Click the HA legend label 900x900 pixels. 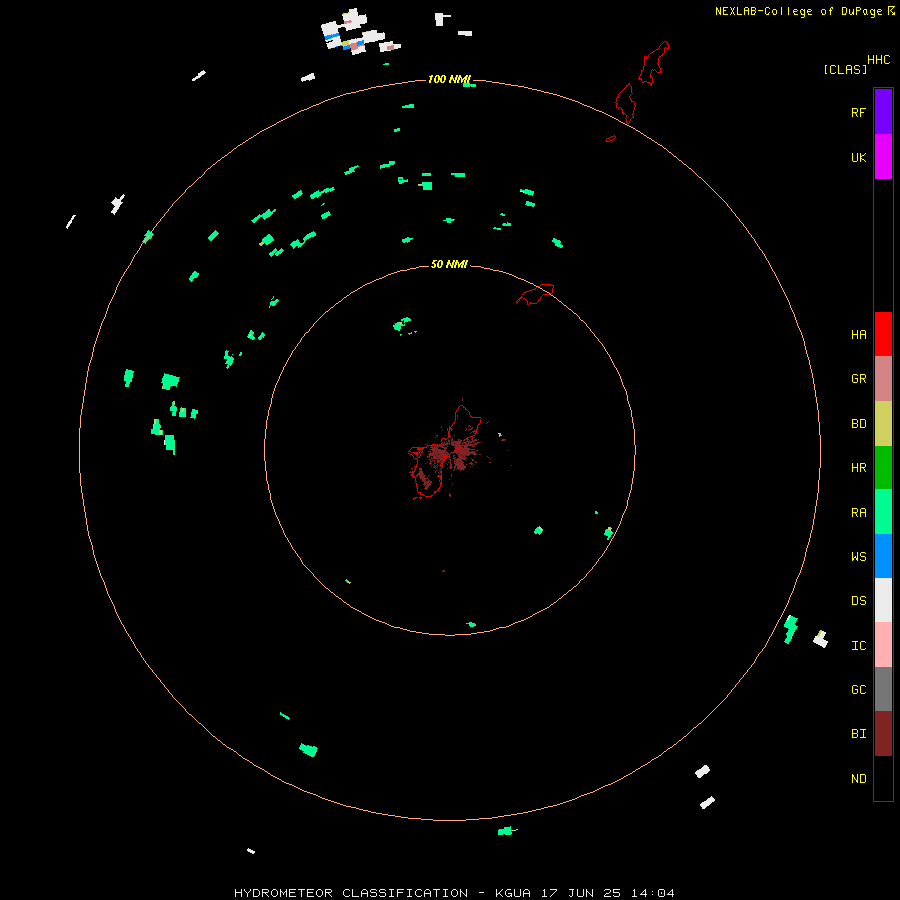tap(858, 334)
